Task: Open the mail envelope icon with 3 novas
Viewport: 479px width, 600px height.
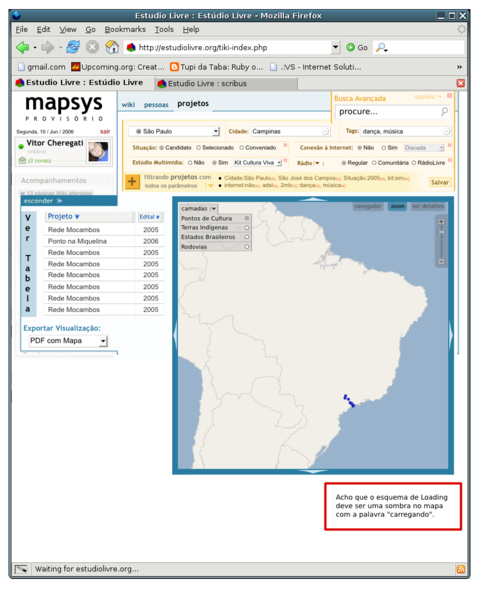Action: click(x=22, y=160)
